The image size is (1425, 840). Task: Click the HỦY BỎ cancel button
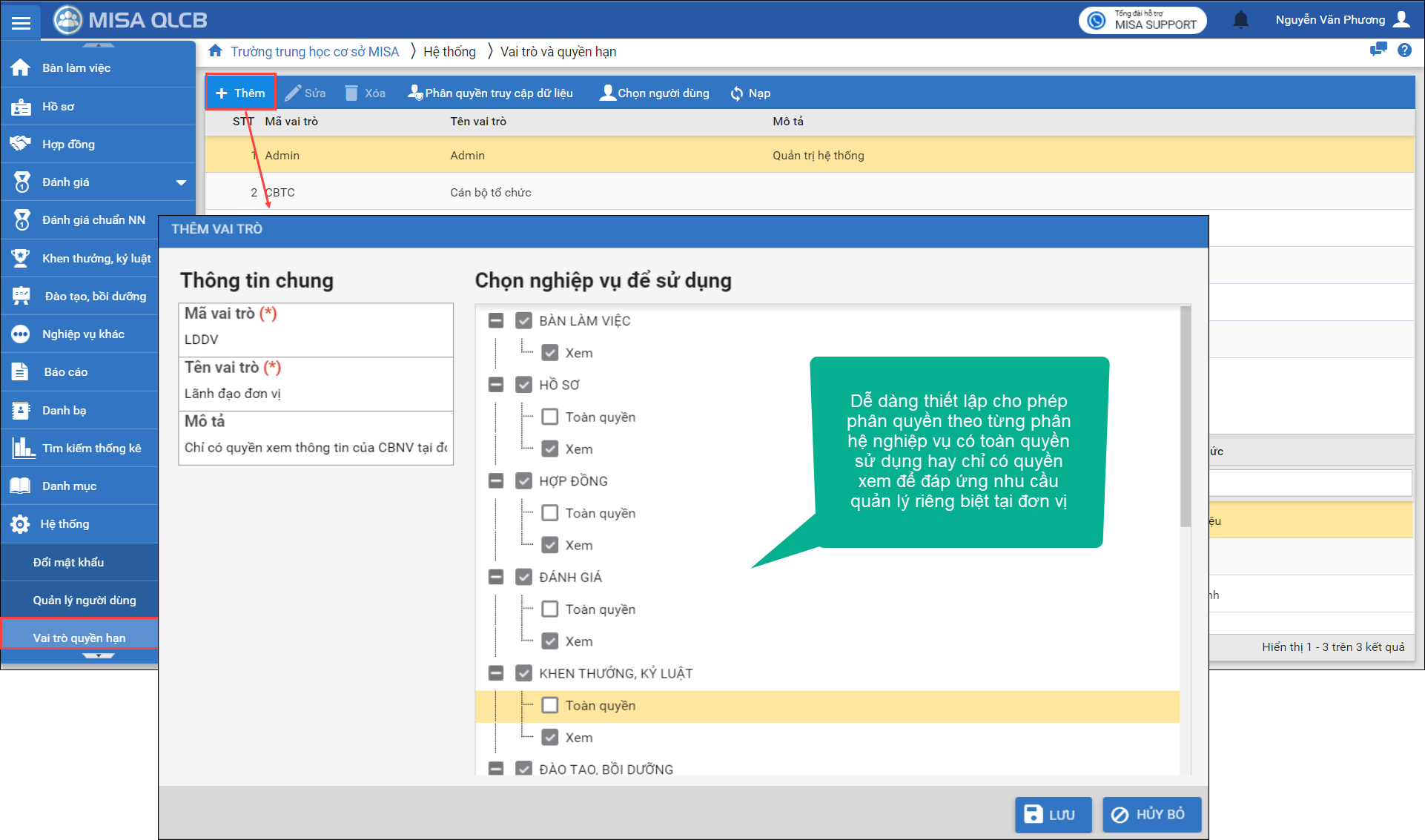click(x=1151, y=814)
